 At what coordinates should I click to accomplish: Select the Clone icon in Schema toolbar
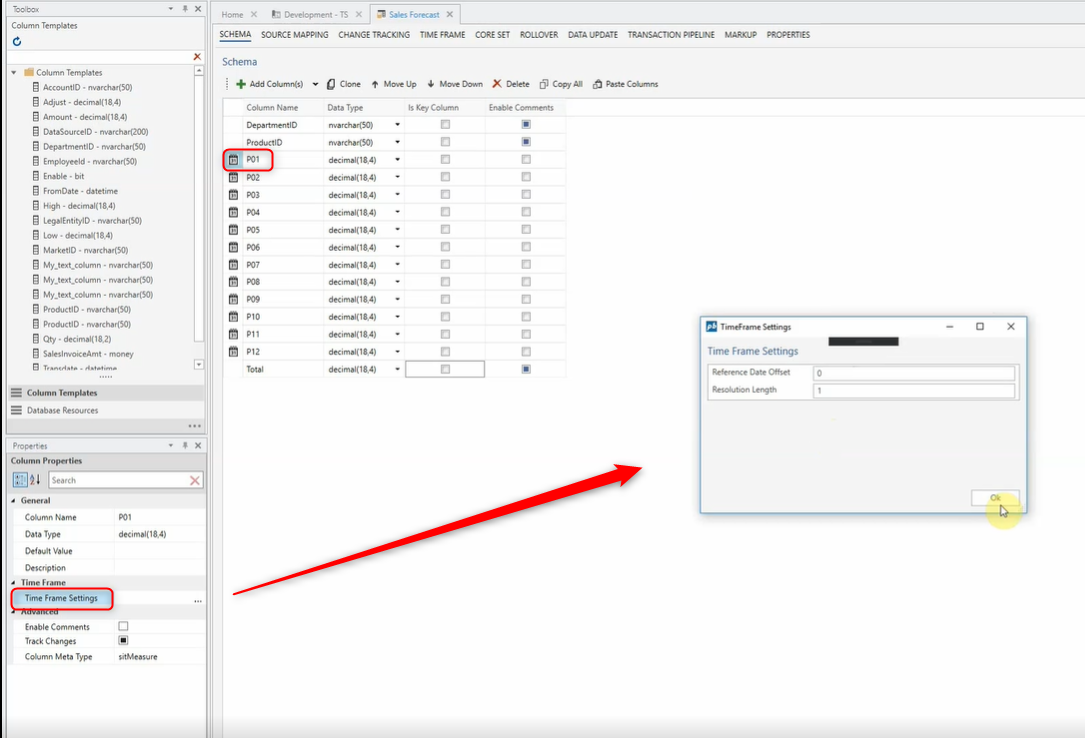click(x=331, y=84)
